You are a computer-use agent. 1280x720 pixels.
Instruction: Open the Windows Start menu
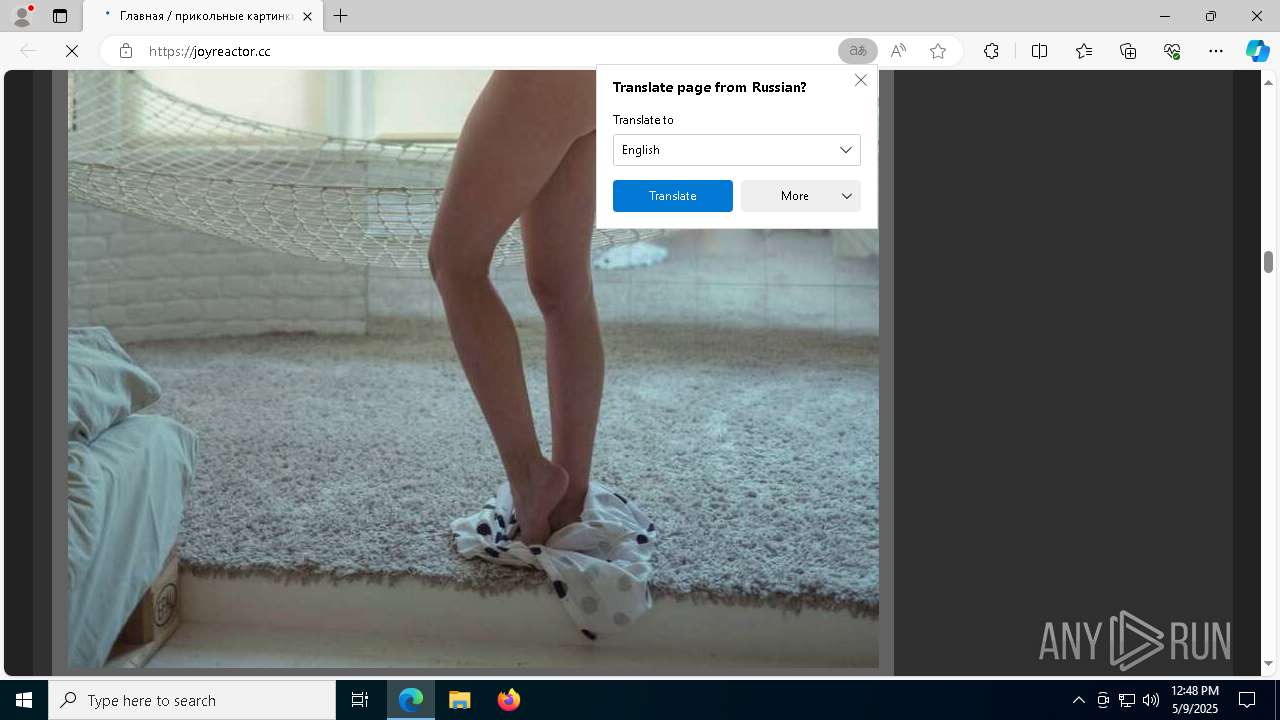[24, 700]
